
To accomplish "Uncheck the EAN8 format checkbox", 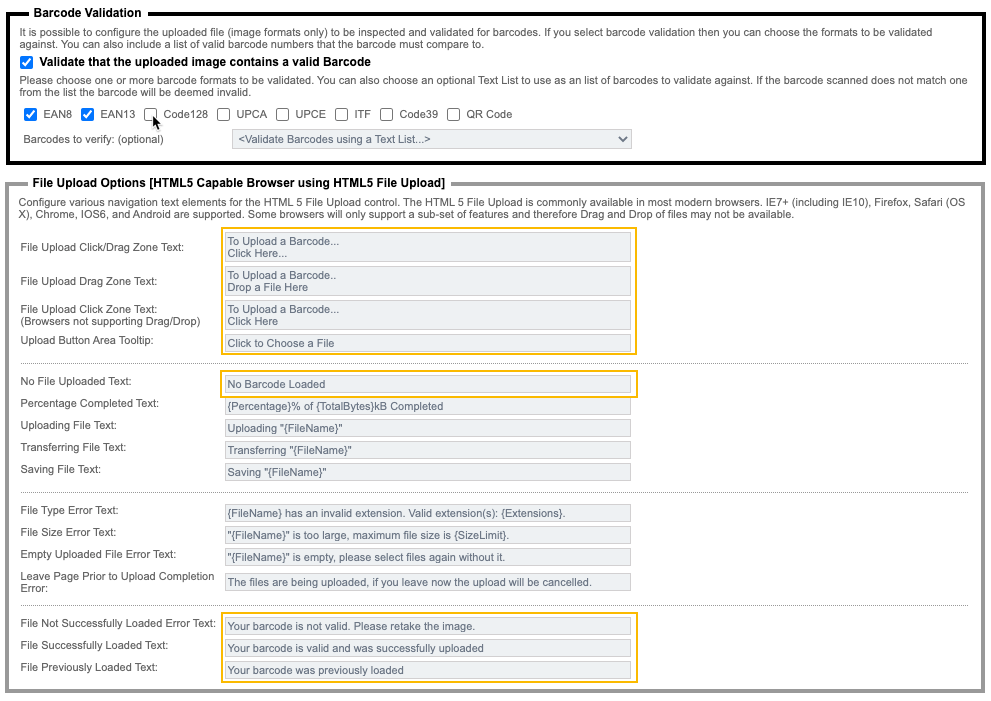I will pyautogui.click(x=31, y=114).
